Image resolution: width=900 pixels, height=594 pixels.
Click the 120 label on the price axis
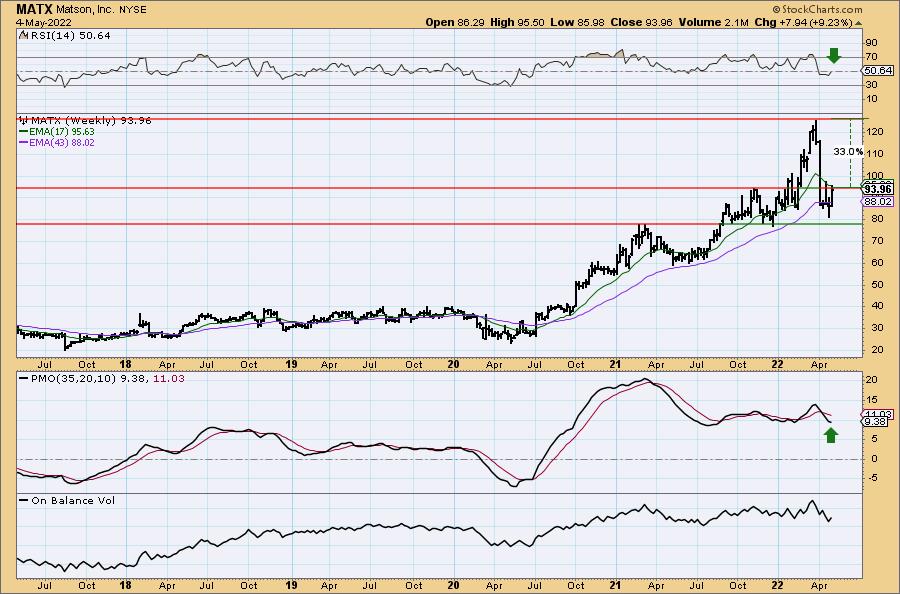pyautogui.click(x=874, y=132)
